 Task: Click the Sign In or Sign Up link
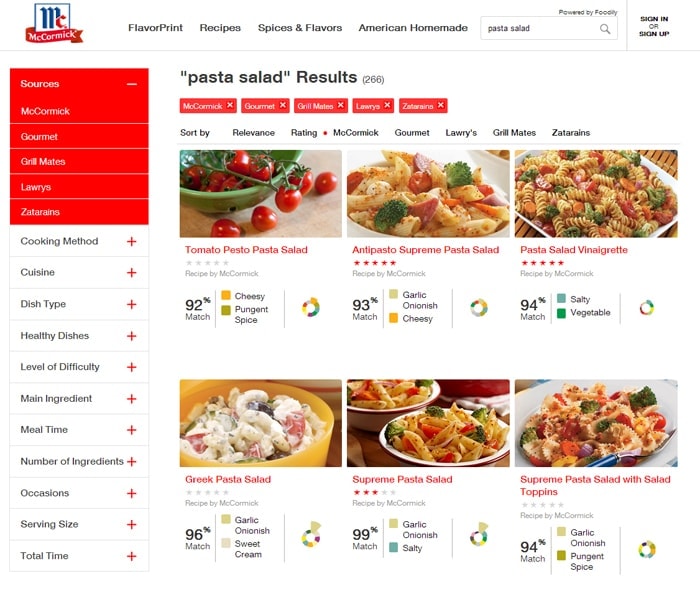(x=654, y=26)
